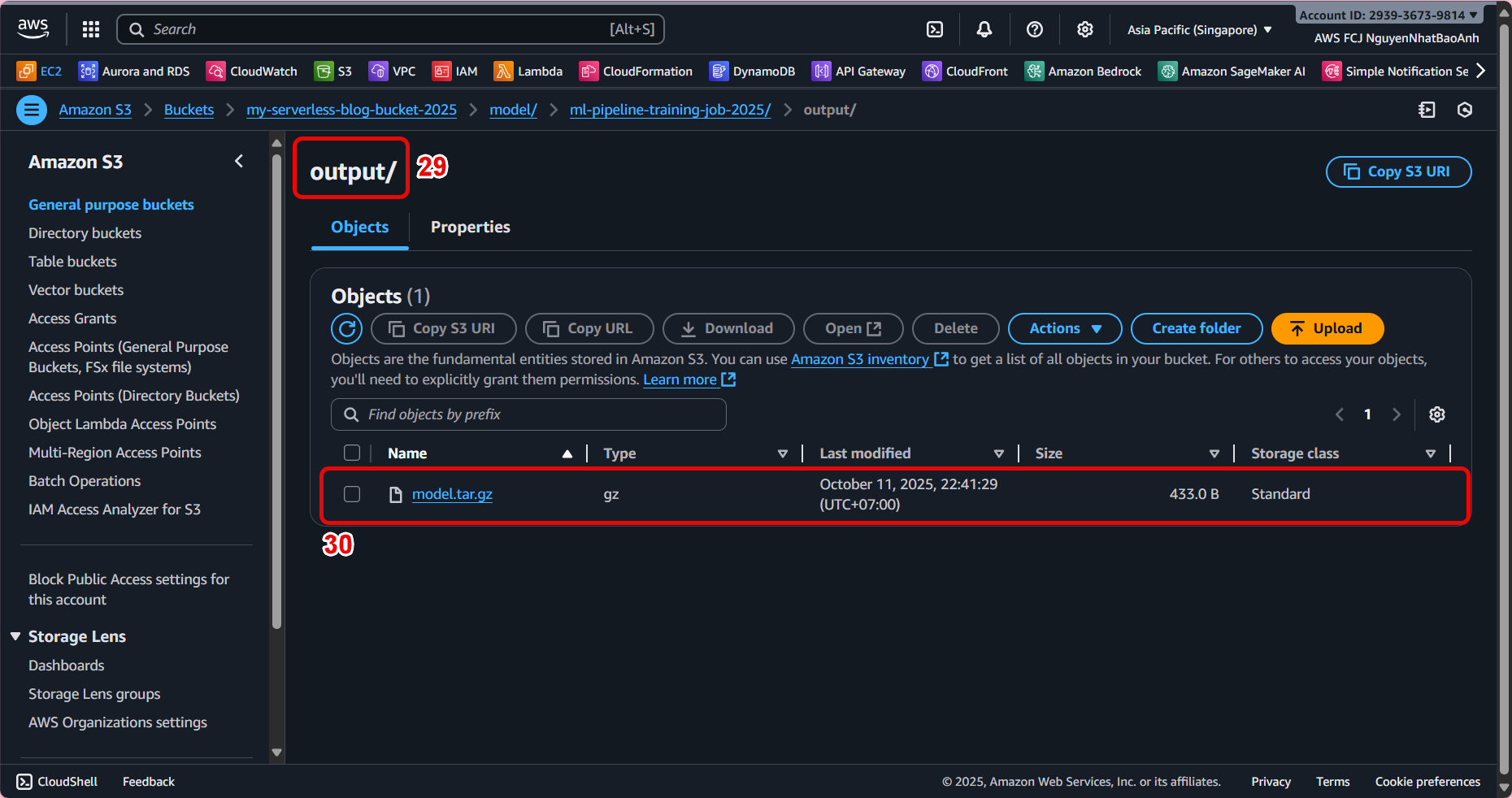Collapse the Storage Lens section
This screenshot has width=1512, height=798.
click(15, 636)
